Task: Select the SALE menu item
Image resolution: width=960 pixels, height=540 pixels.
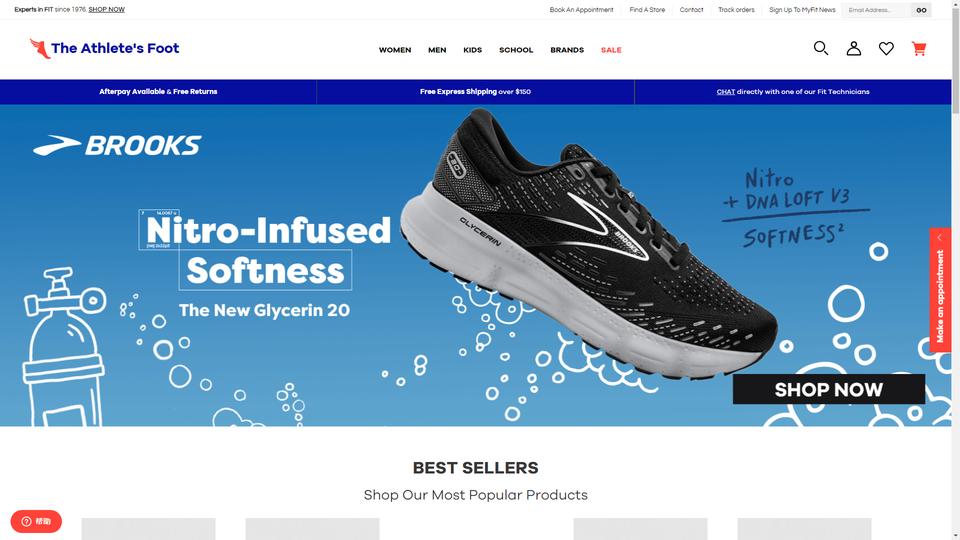Action: [611, 50]
